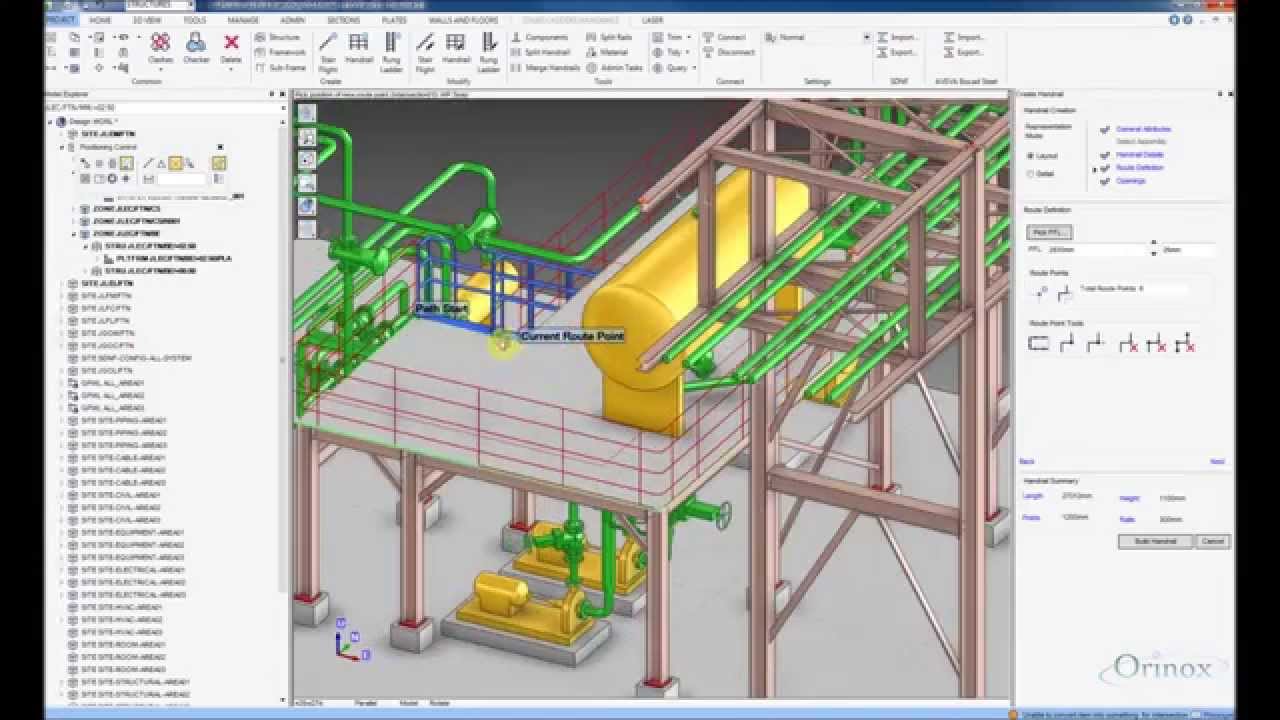Cancel the Create Handrail dialog

click(1213, 541)
